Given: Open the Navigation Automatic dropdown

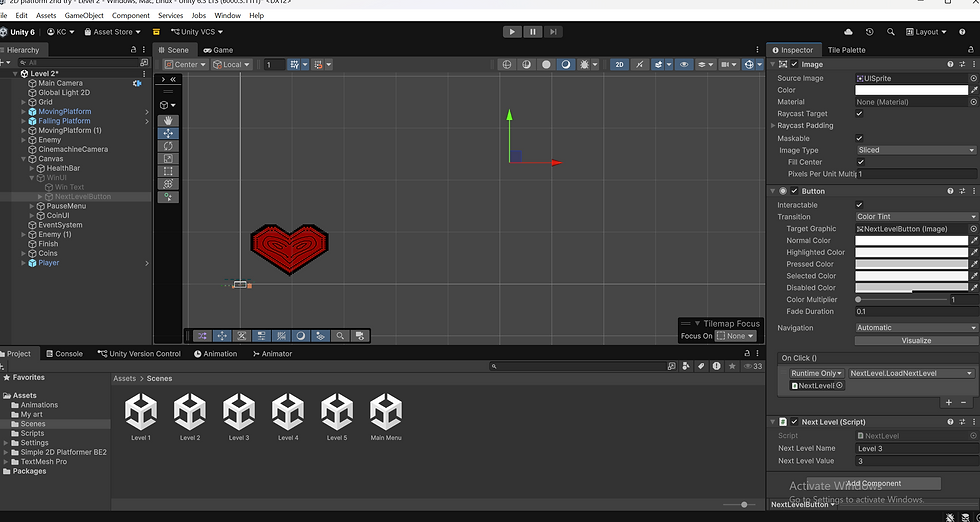Looking at the screenshot, I should 917,328.
